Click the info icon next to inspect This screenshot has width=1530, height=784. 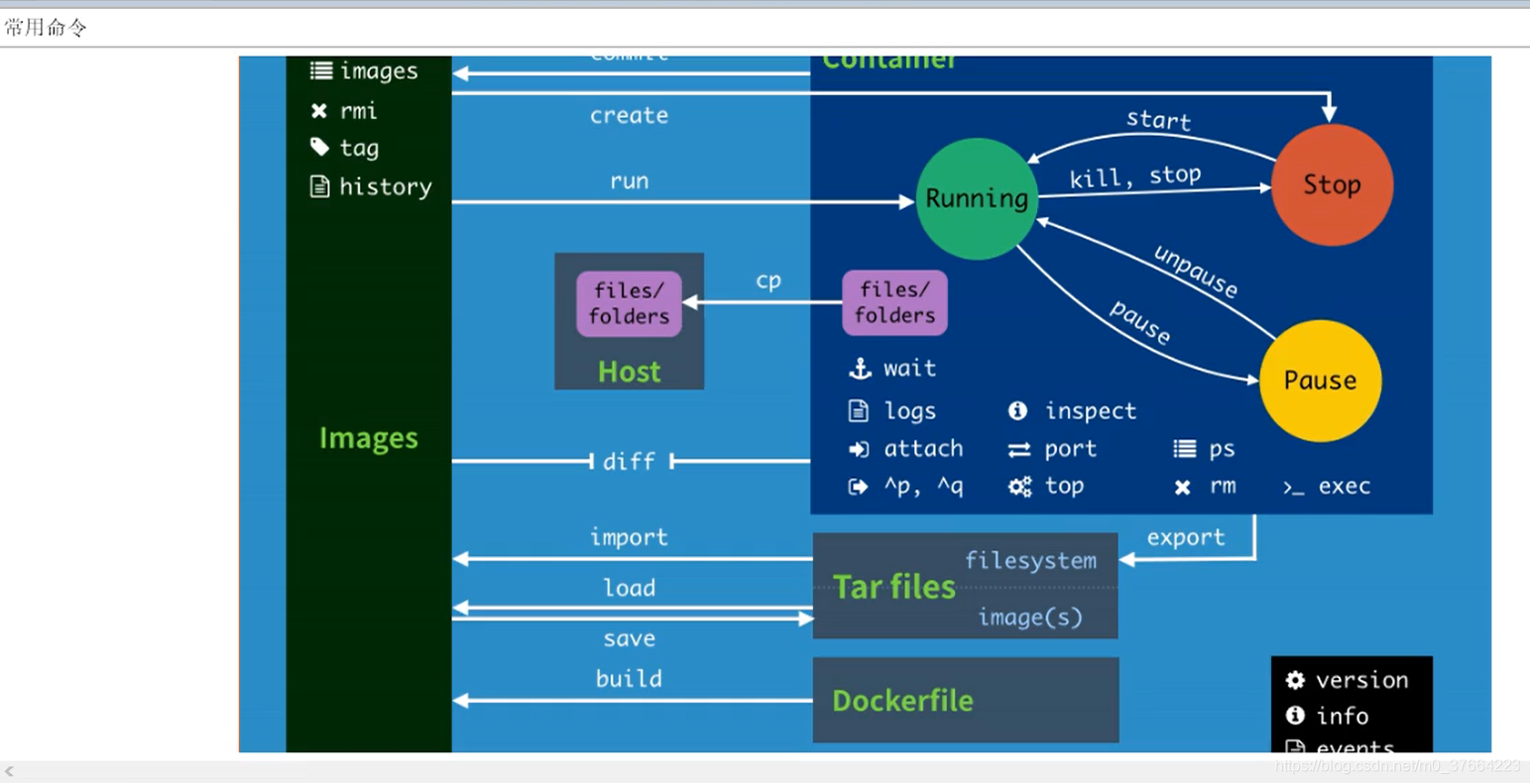1017,410
